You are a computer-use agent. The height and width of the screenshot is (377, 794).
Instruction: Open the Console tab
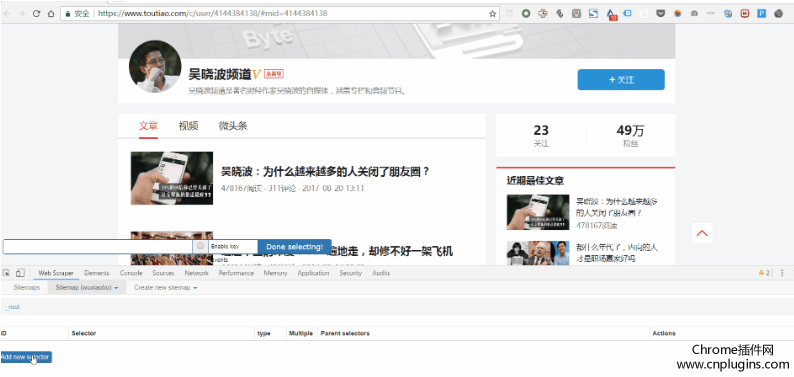pyautogui.click(x=131, y=273)
